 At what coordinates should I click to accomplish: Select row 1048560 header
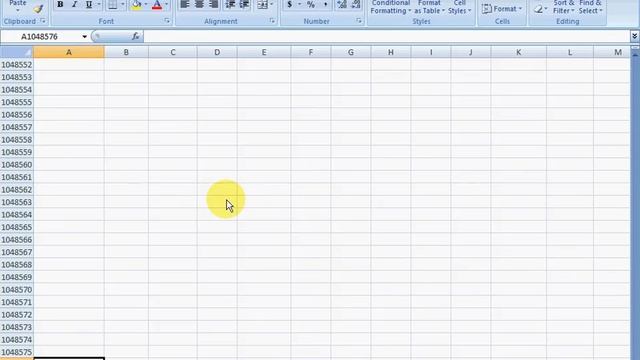pos(17,164)
